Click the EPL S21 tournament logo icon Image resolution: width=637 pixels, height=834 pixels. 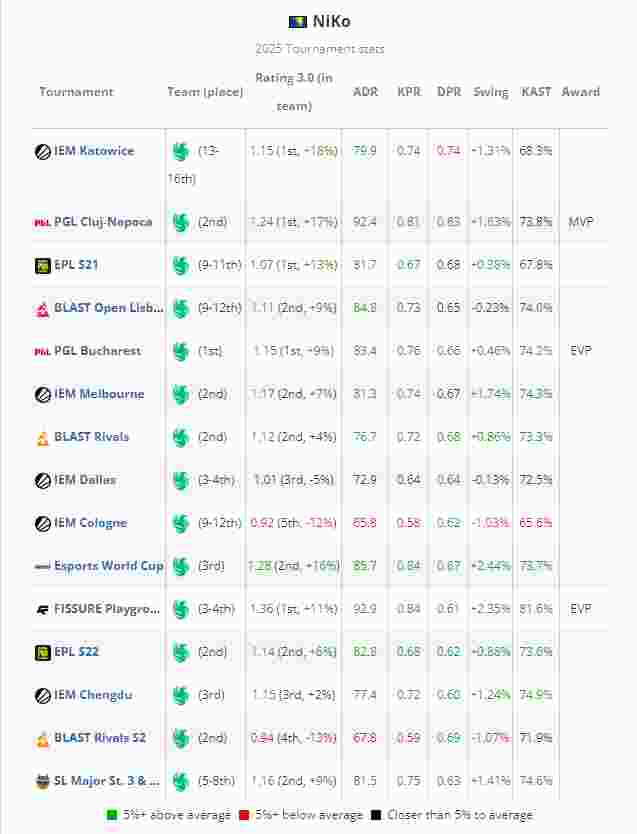43,265
